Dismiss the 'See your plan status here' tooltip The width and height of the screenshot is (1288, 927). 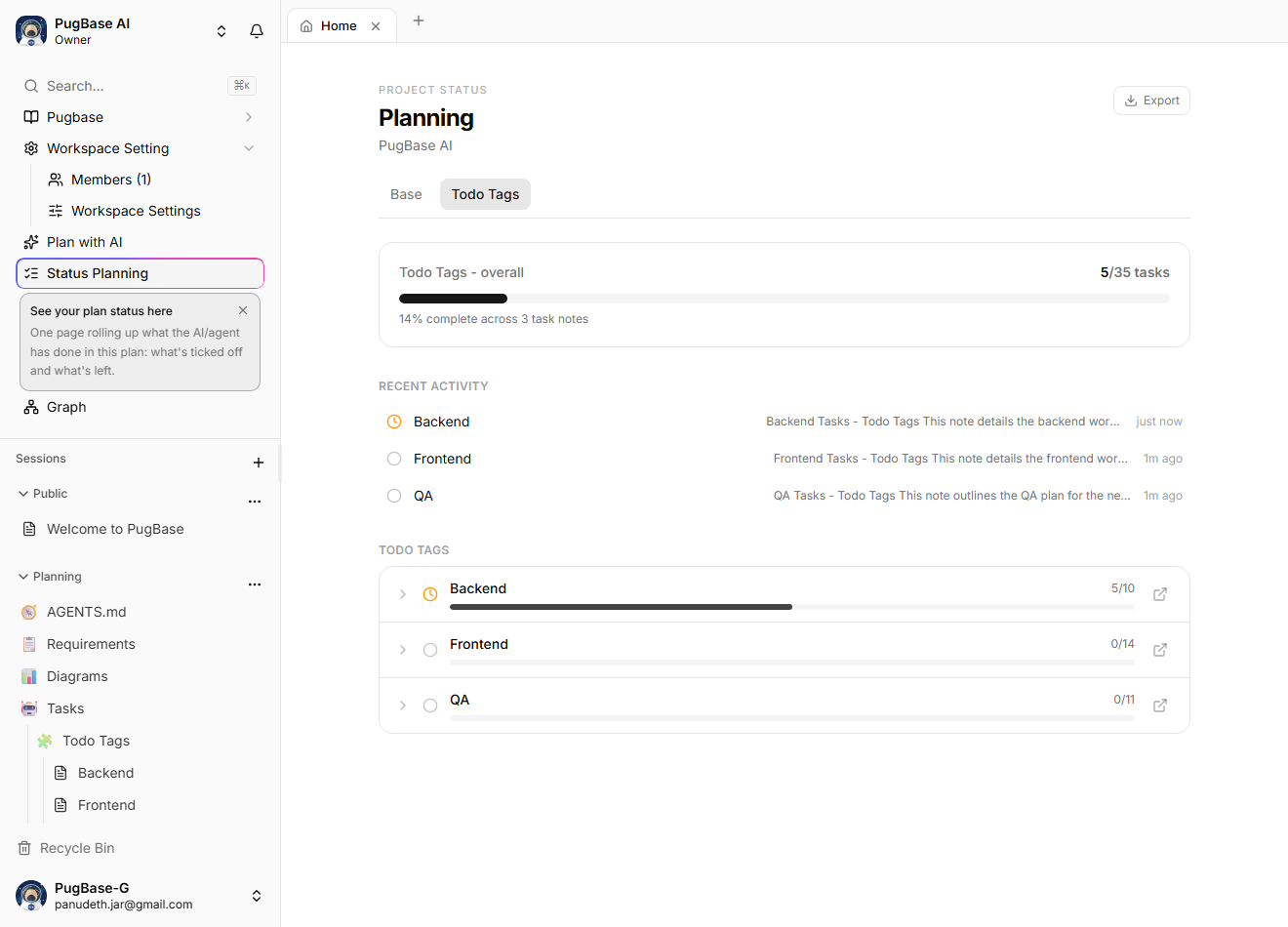[243, 310]
